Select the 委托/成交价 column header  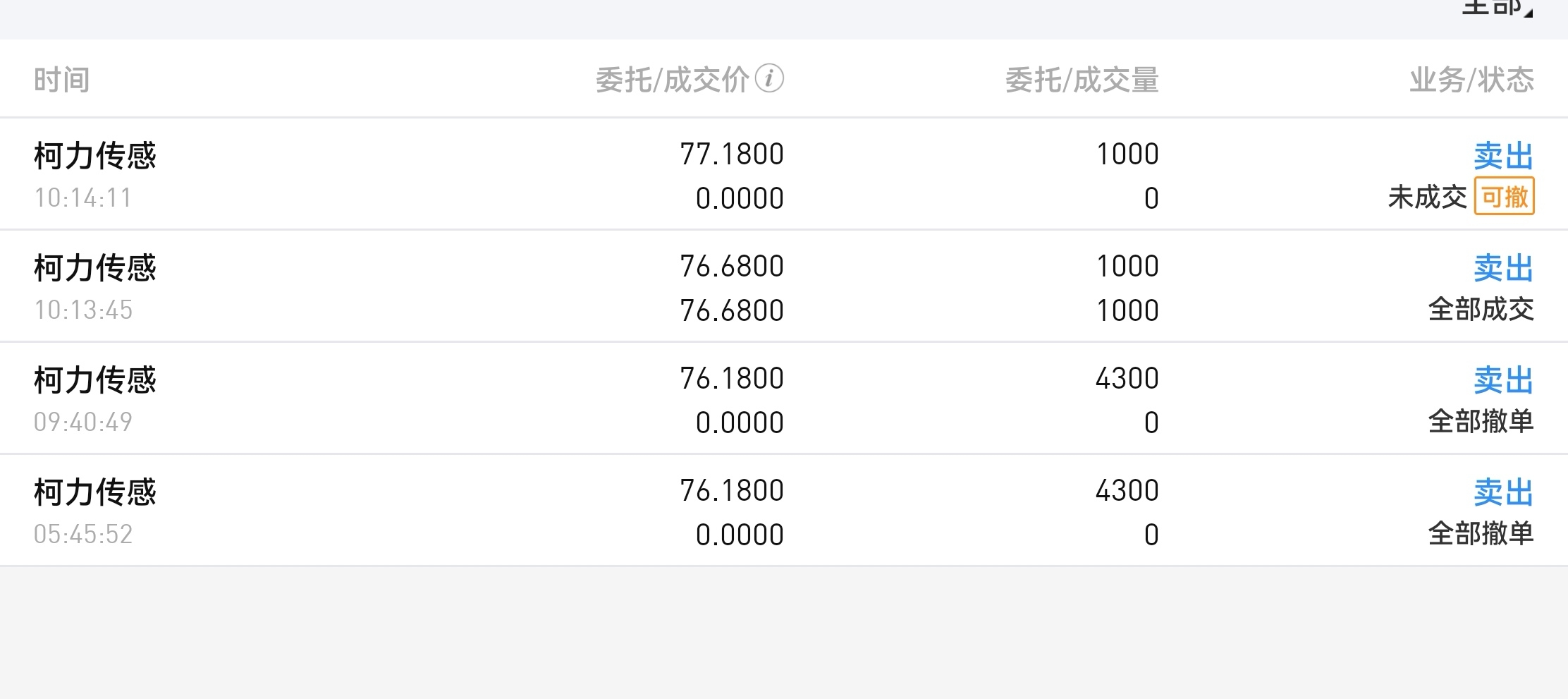pos(672,80)
